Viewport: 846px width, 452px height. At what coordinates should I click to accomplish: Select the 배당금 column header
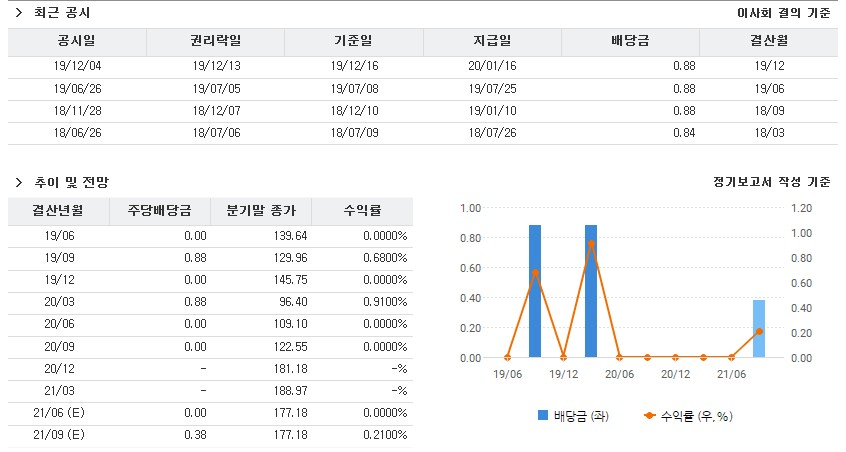click(x=630, y=42)
